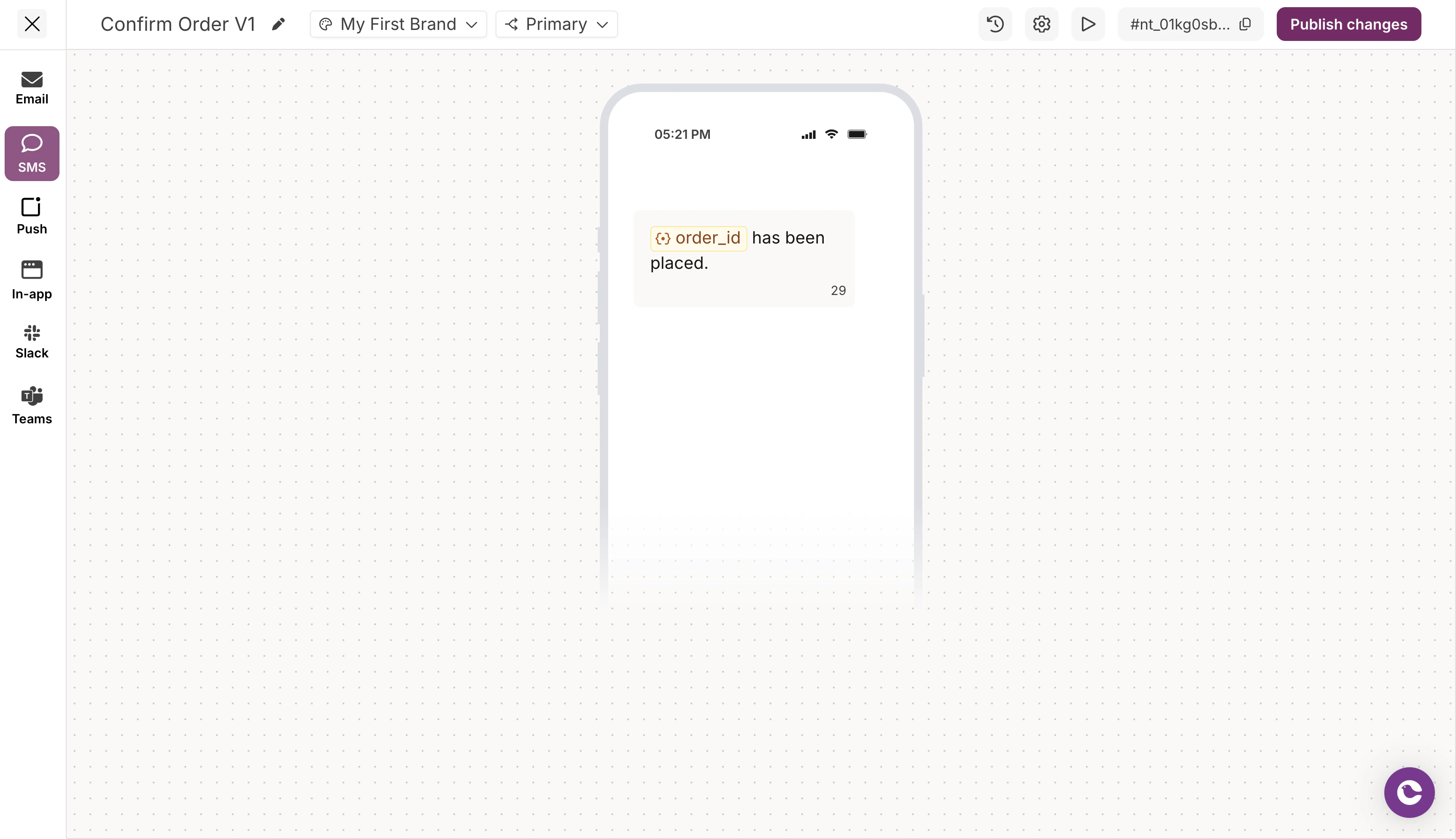This screenshot has width=1456, height=839.
Task: Publish changes to the notification
Action: [1348, 24]
